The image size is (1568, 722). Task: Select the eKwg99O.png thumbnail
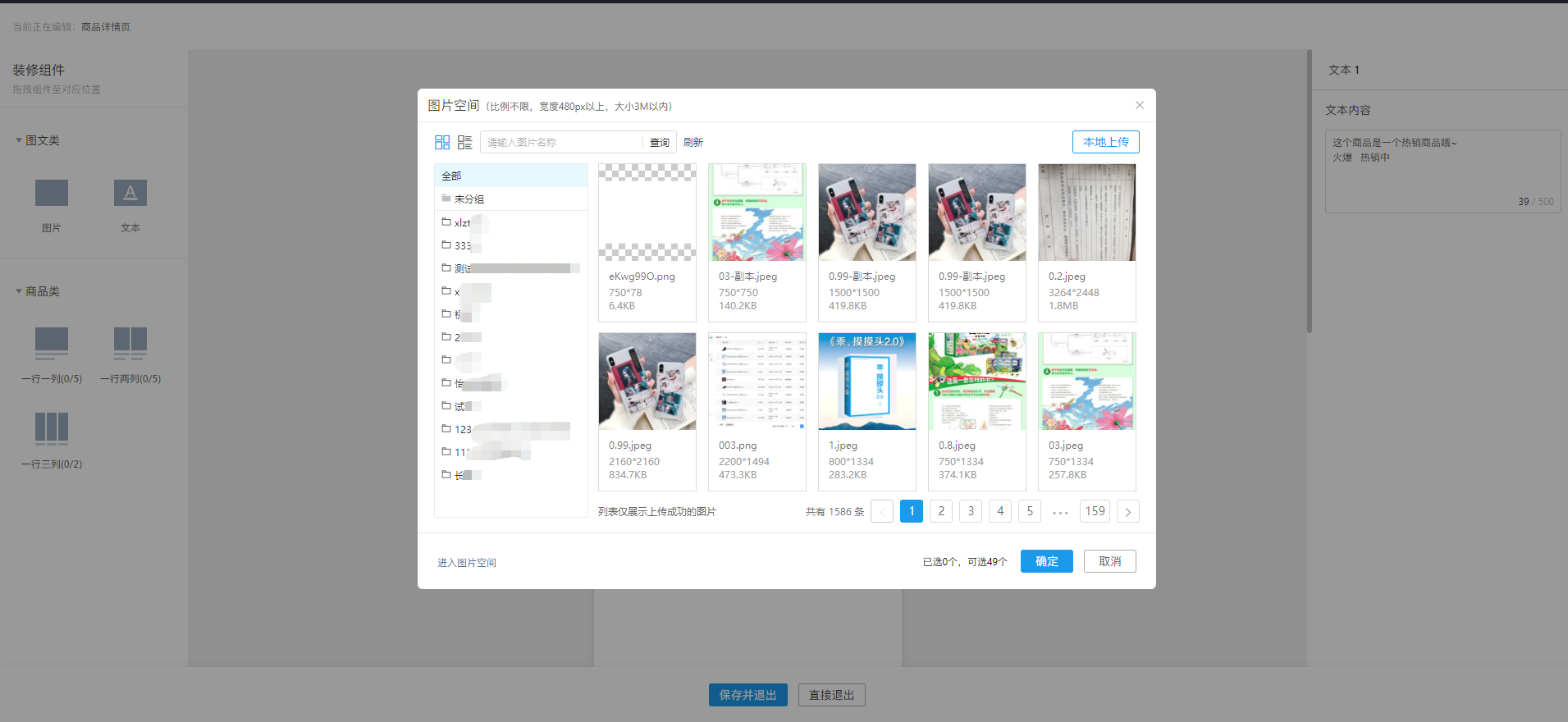coord(647,212)
